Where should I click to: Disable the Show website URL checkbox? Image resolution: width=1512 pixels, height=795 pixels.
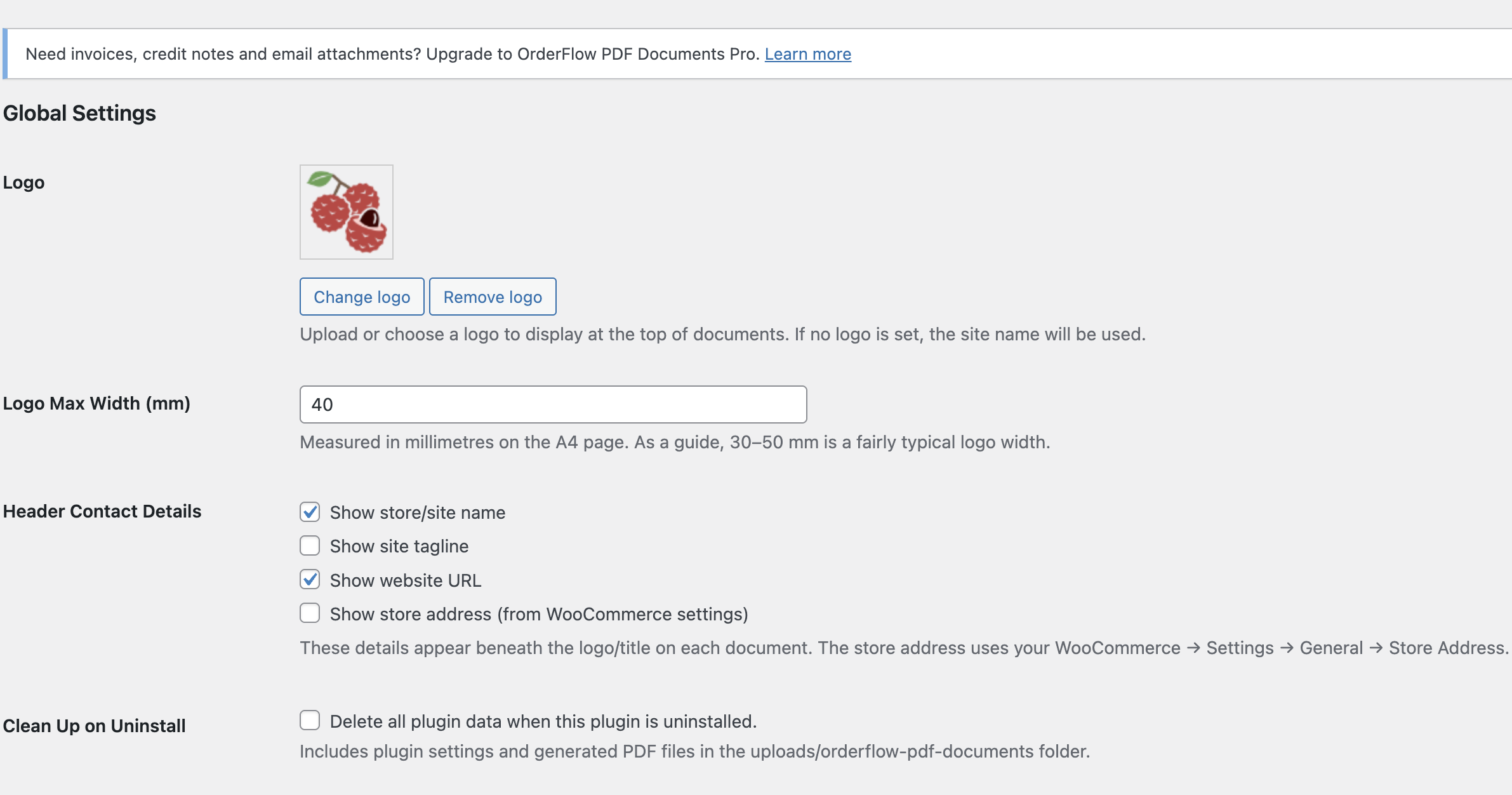click(310, 580)
